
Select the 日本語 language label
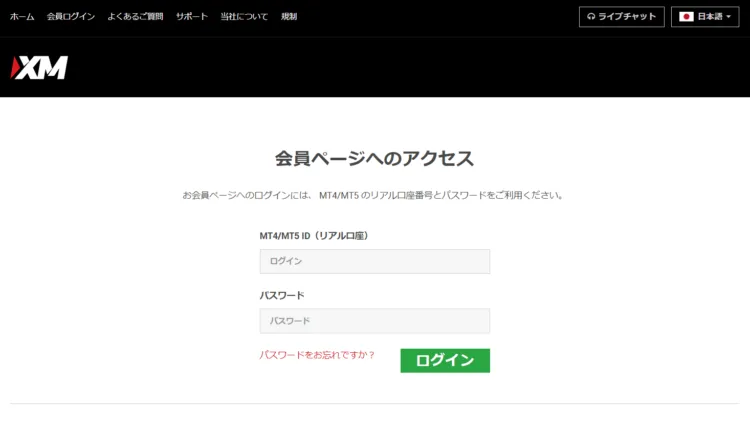pyautogui.click(x=709, y=17)
